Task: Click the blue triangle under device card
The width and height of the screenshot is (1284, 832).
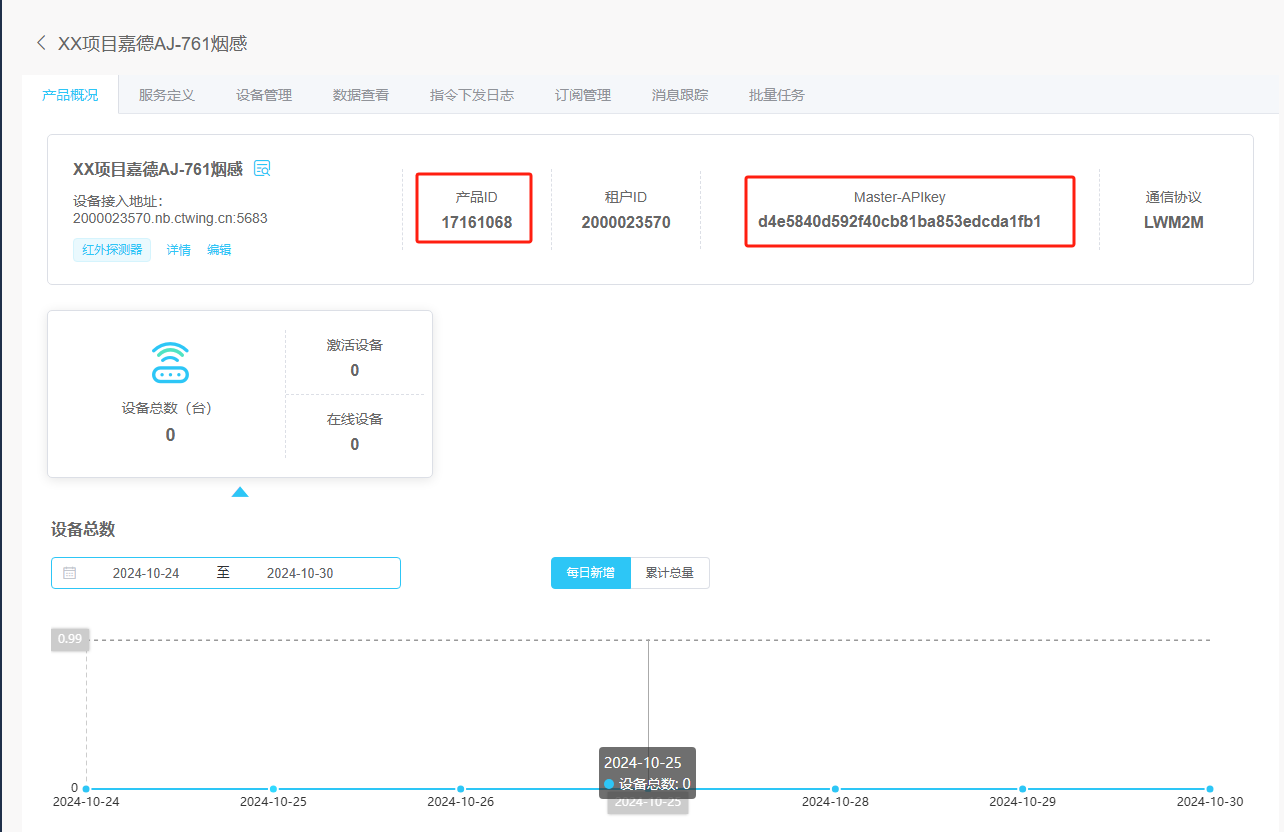Action: [x=240, y=491]
